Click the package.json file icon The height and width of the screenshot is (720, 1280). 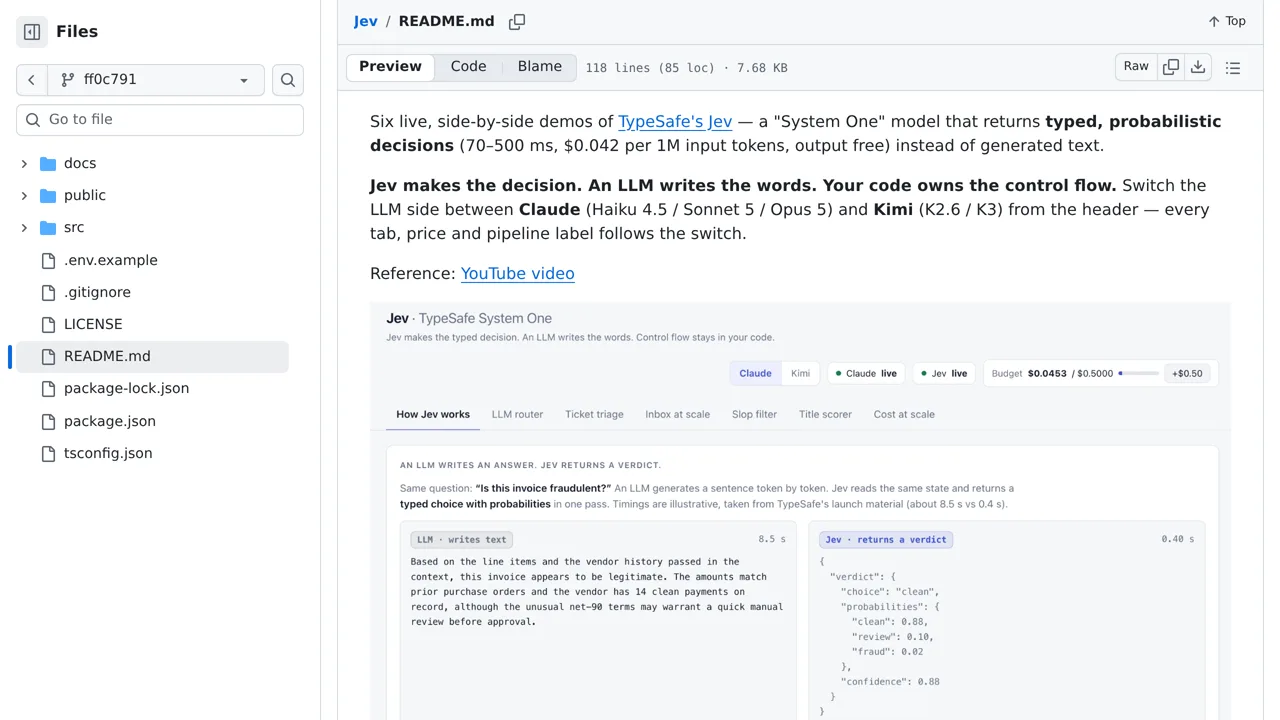tap(48, 421)
